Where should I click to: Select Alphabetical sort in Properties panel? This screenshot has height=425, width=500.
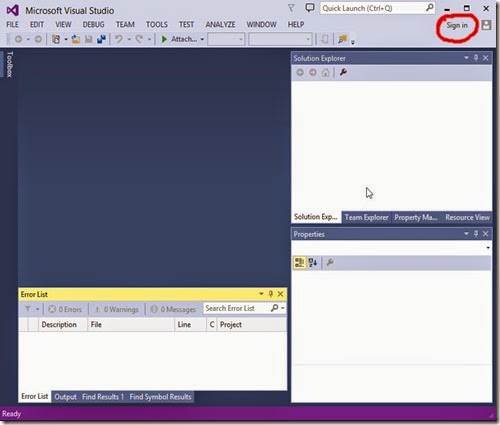point(313,263)
